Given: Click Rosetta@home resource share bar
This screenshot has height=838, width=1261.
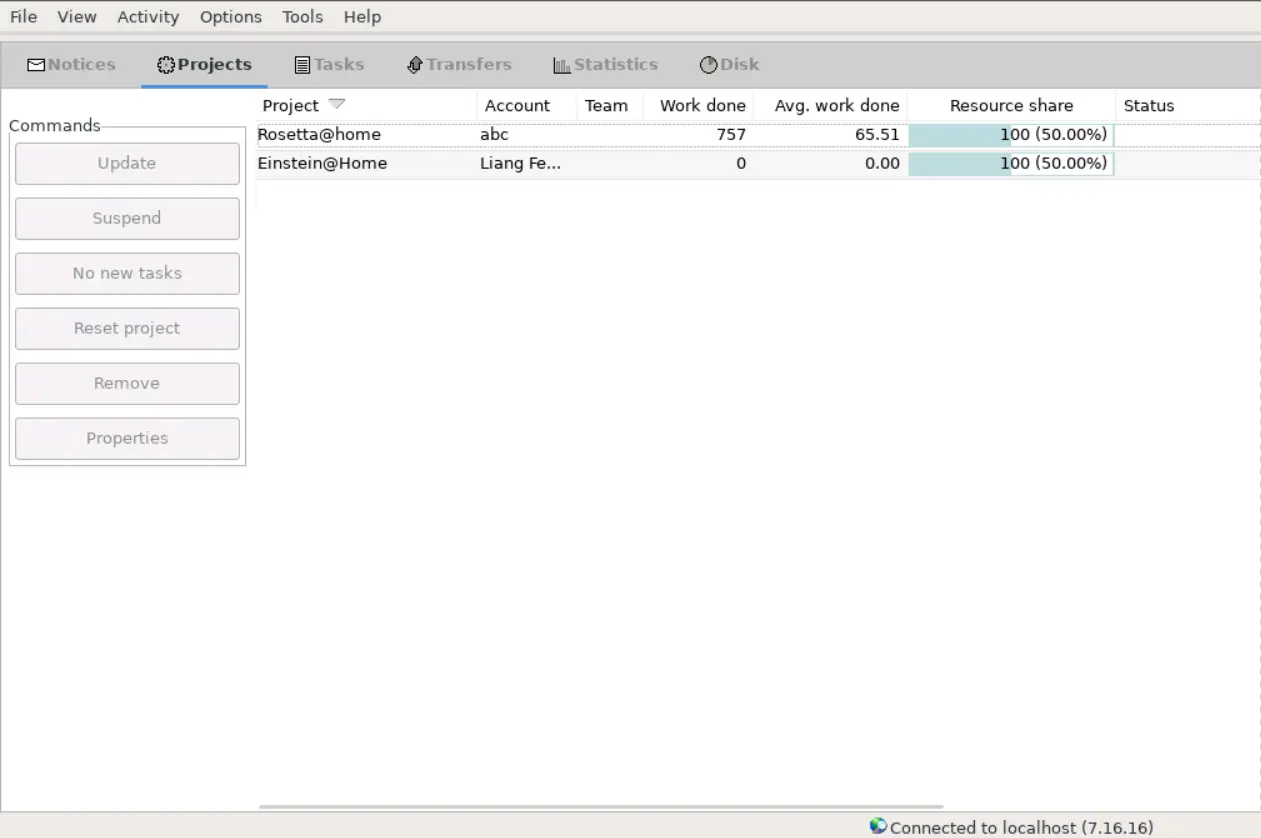Looking at the screenshot, I should 1010,134.
